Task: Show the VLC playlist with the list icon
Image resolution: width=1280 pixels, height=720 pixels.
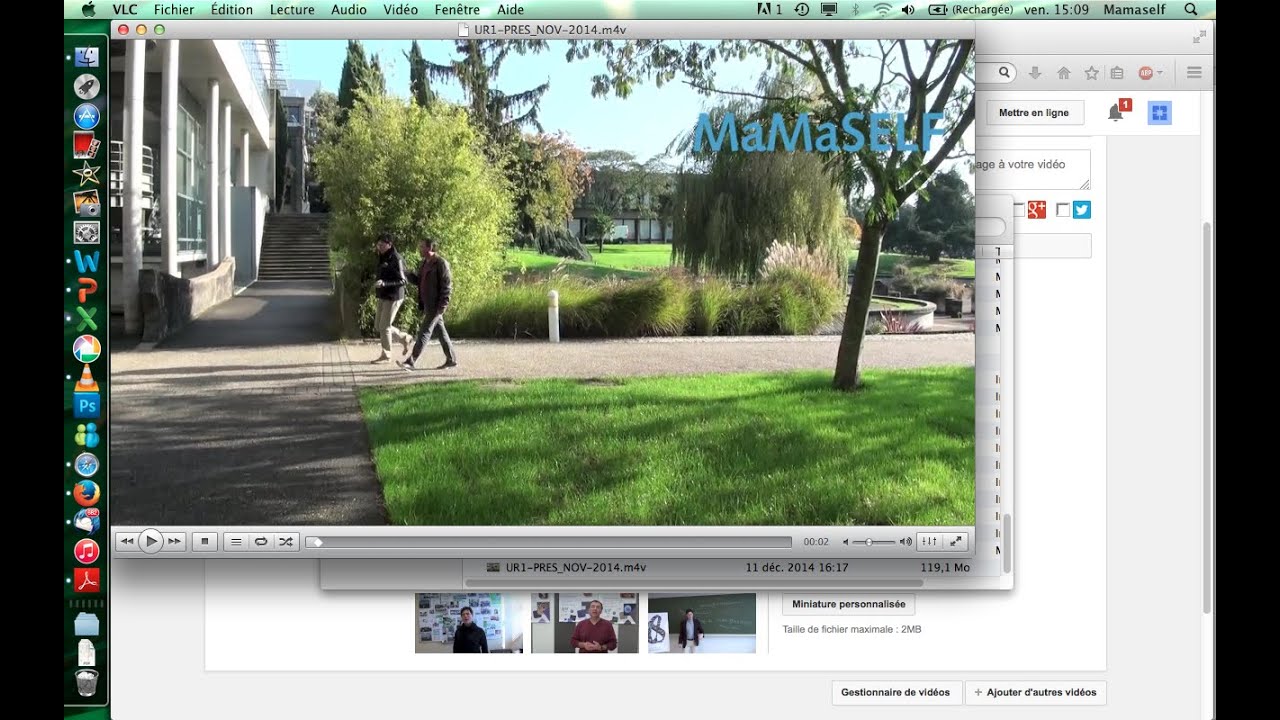Action: (236, 541)
